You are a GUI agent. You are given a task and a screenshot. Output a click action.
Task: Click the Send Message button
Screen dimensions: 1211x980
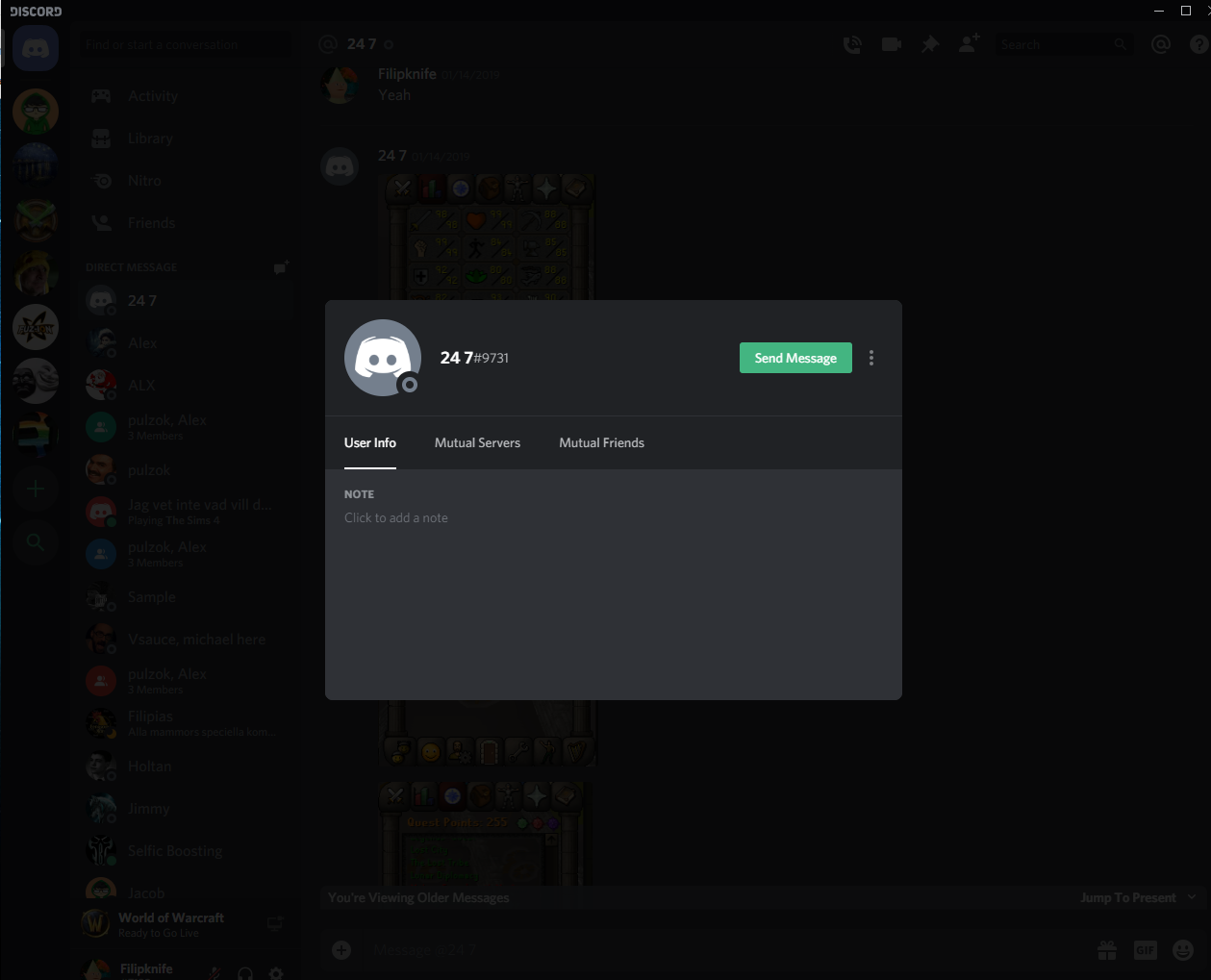pyautogui.click(x=795, y=358)
